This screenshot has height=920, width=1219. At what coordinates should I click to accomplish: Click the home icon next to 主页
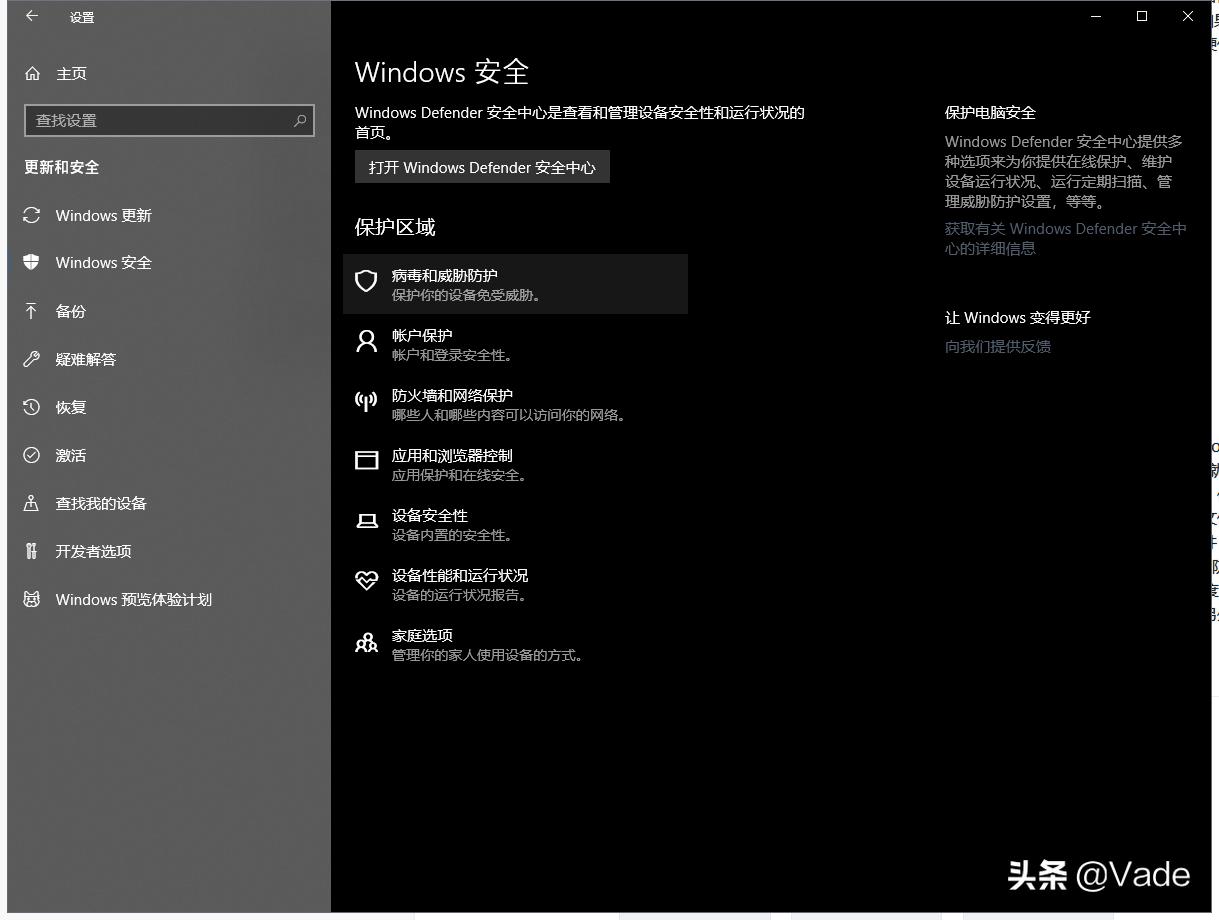tap(31, 73)
